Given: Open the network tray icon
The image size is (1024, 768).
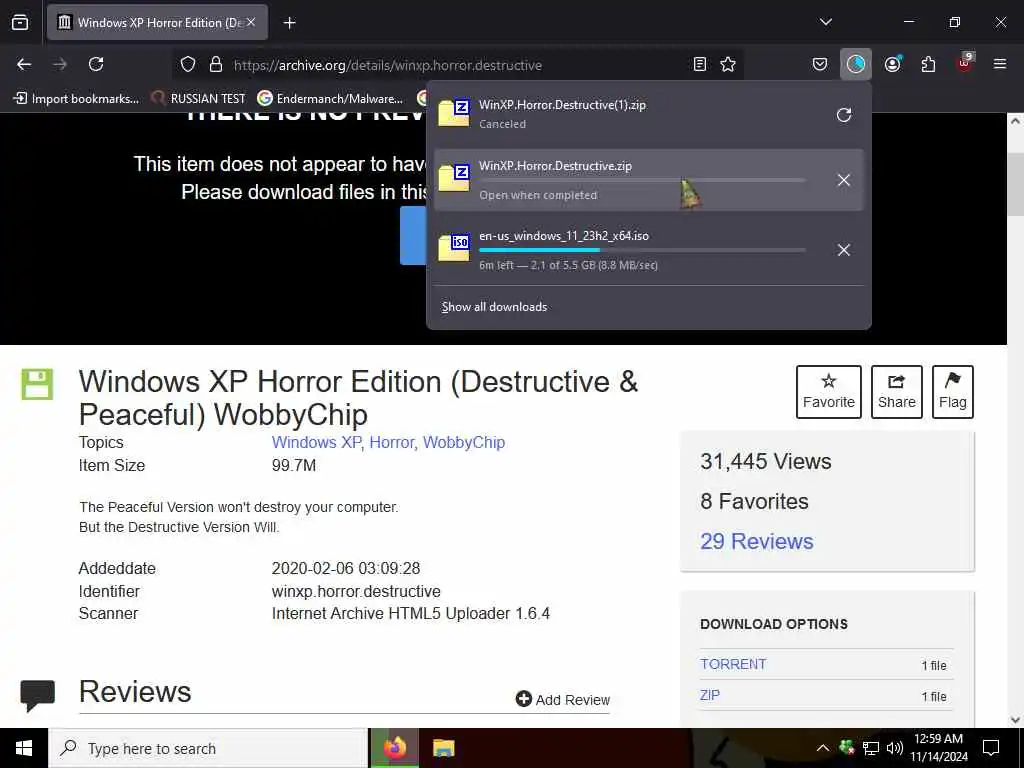Looking at the screenshot, I should point(871,748).
